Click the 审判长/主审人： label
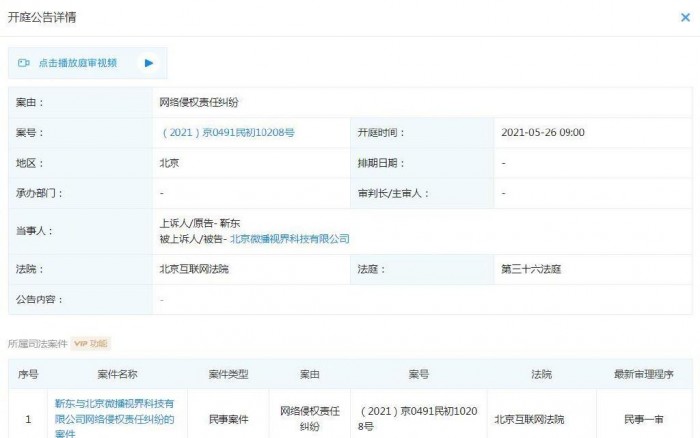 (393, 193)
